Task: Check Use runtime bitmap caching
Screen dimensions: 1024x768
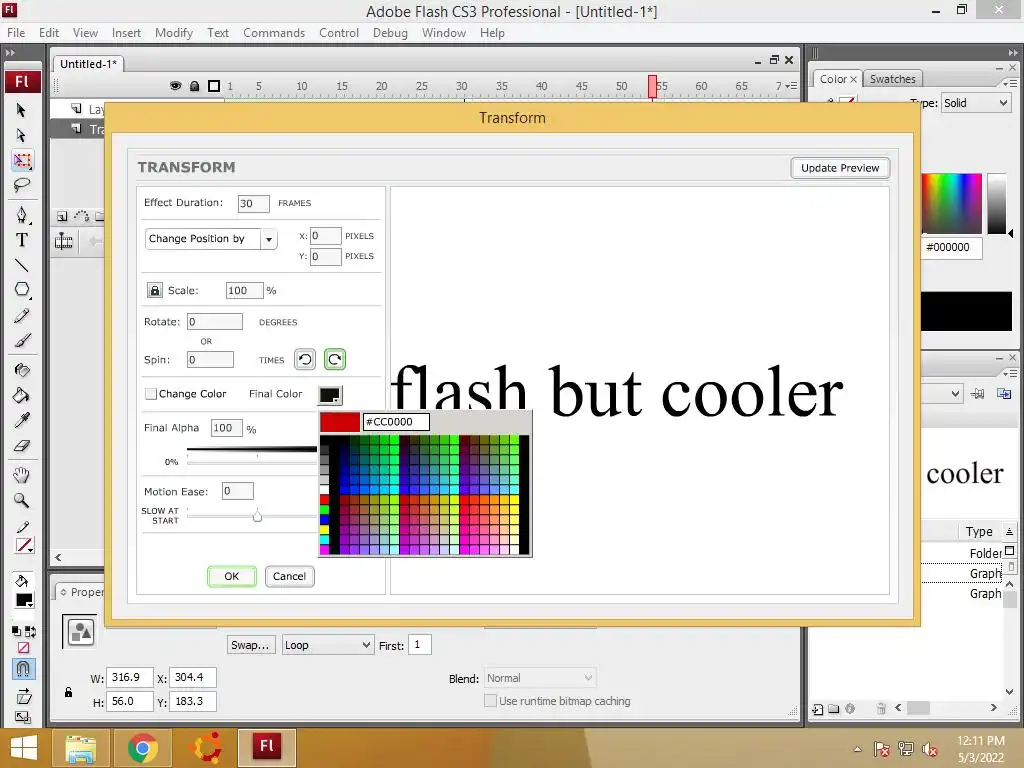Action: click(x=490, y=701)
